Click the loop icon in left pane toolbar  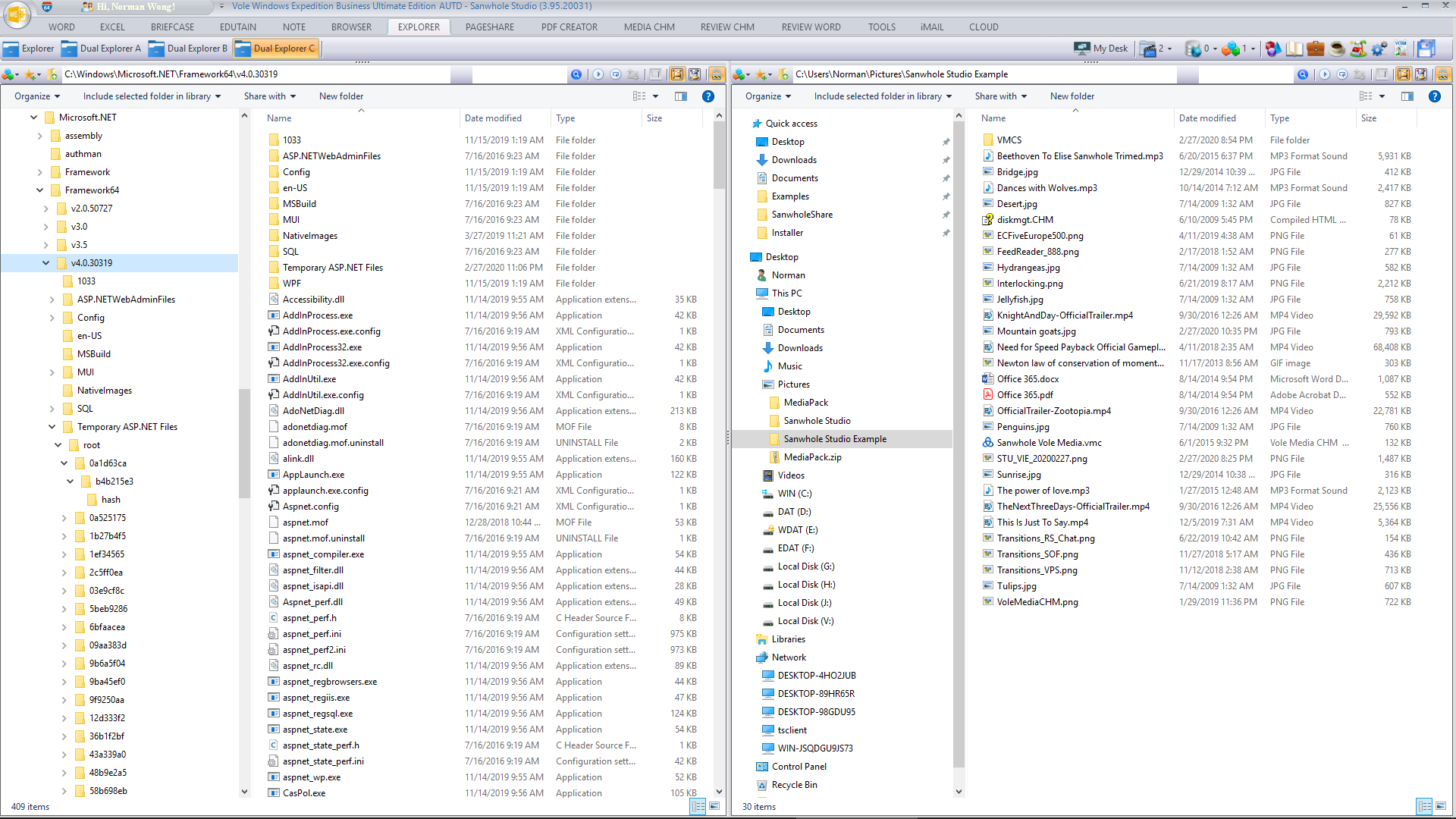pos(616,74)
